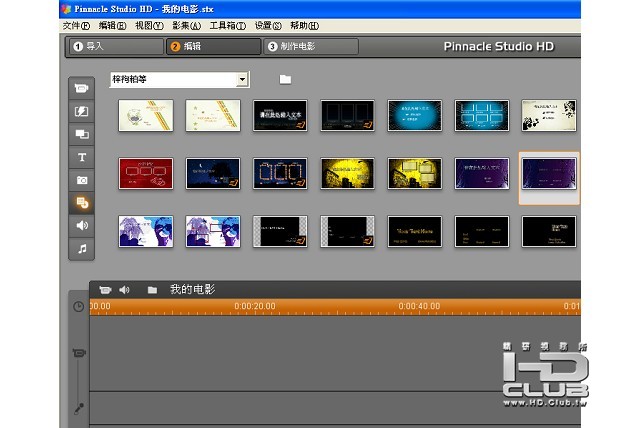Select the blue glowing oval text template
This screenshot has width=640, height=428.
point(415,115)
